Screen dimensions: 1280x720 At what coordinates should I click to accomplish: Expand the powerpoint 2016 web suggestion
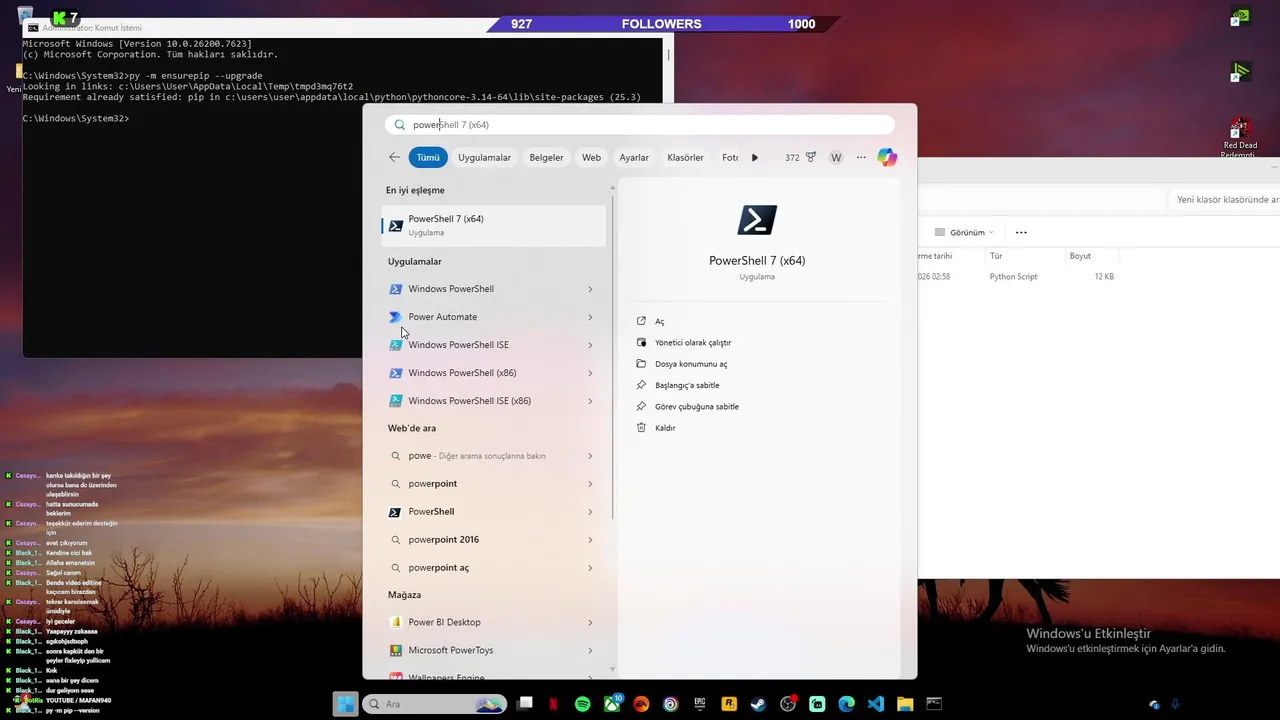pos(590,540)
